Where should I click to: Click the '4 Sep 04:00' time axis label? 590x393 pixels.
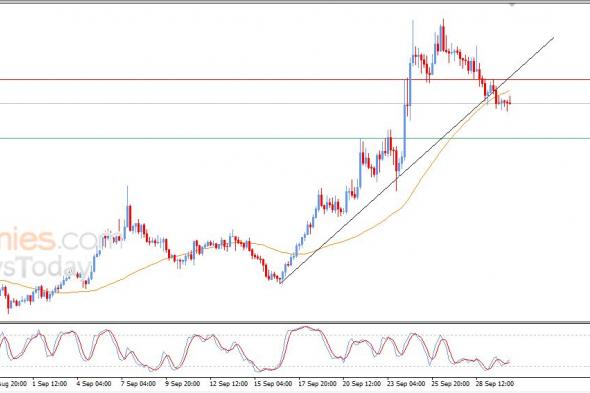[x=94, y=384]
